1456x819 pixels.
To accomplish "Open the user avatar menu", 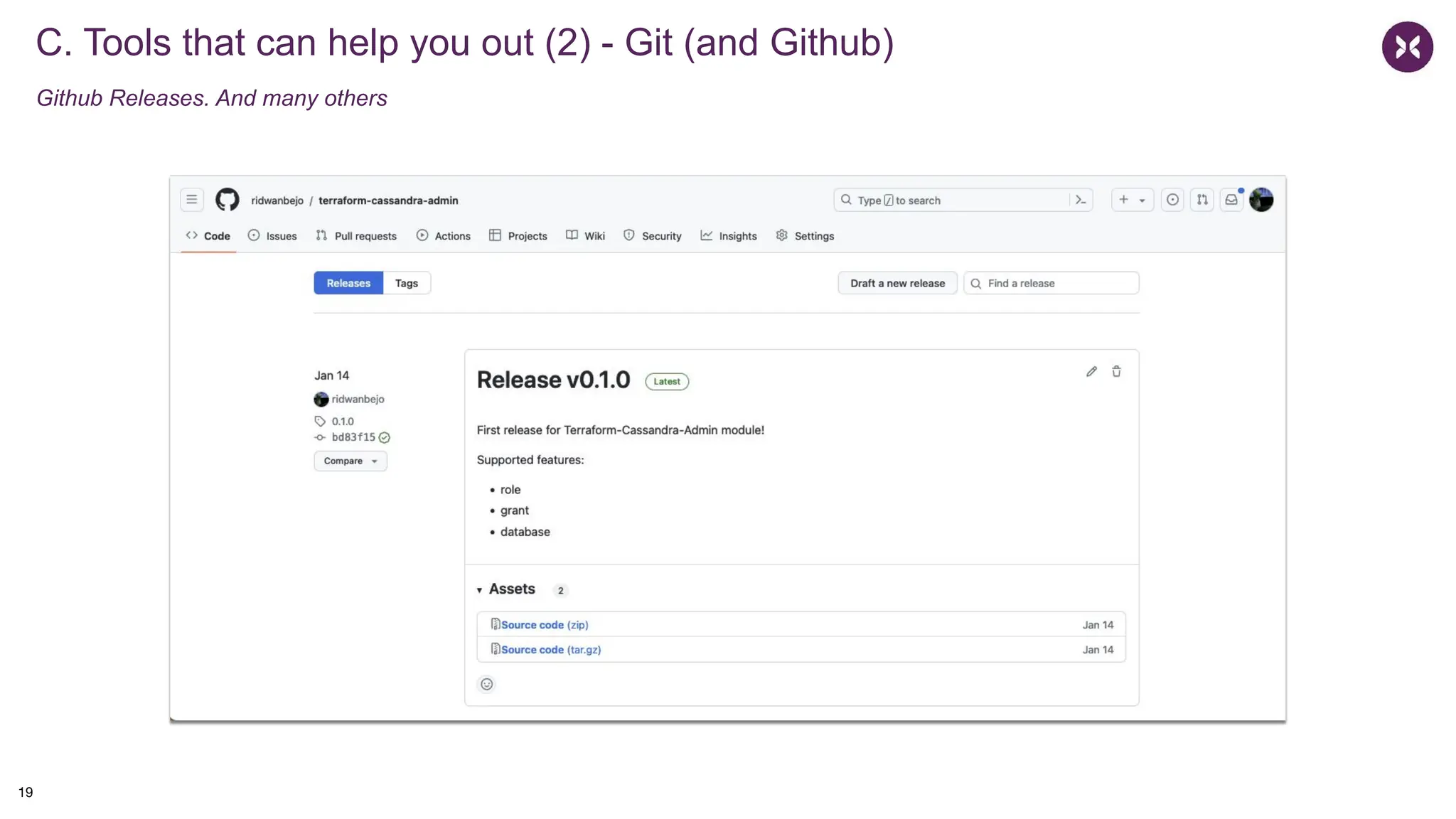I will click(1261, 200).
